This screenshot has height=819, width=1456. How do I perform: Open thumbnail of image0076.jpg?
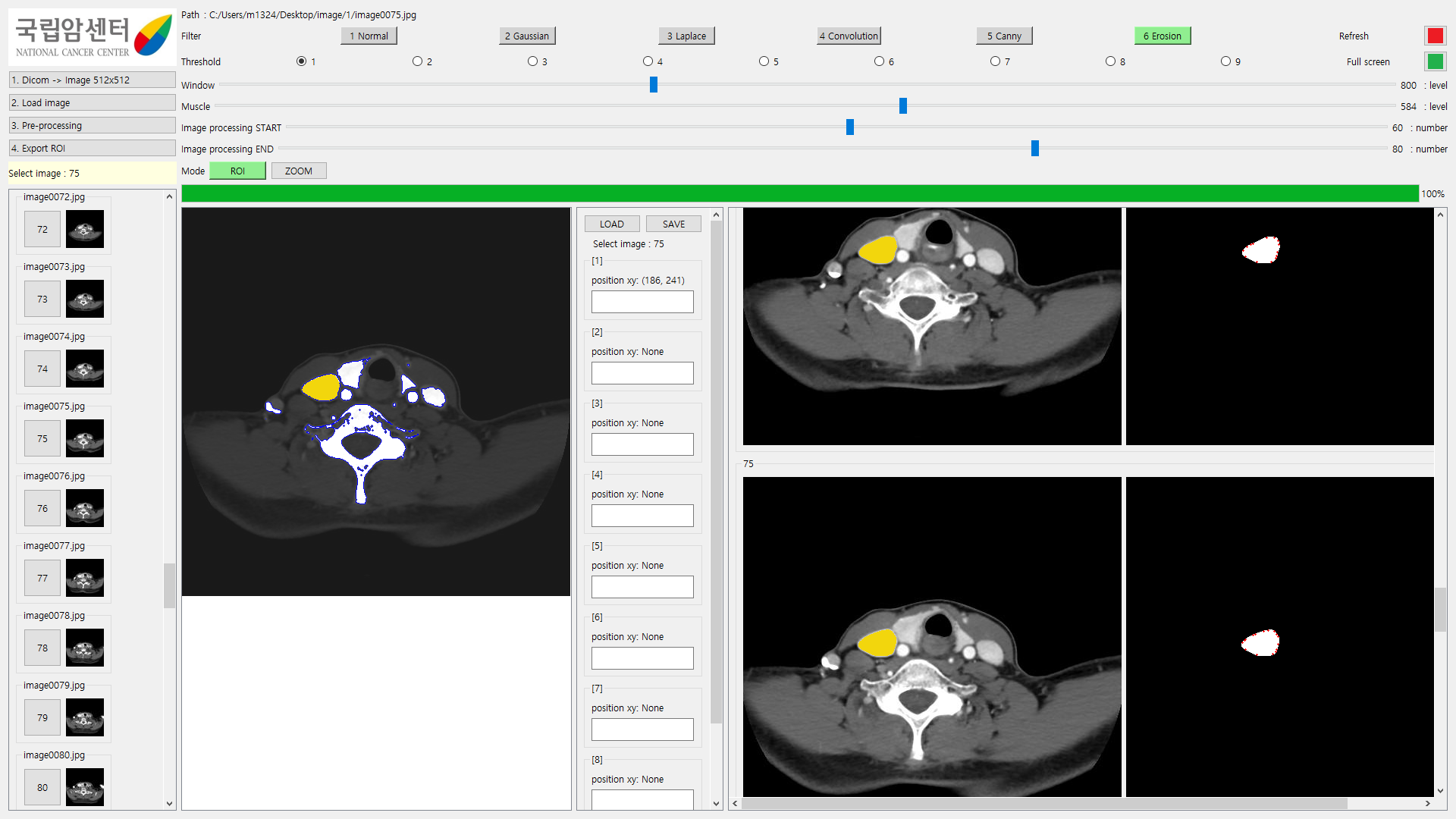tap(84, 508)
